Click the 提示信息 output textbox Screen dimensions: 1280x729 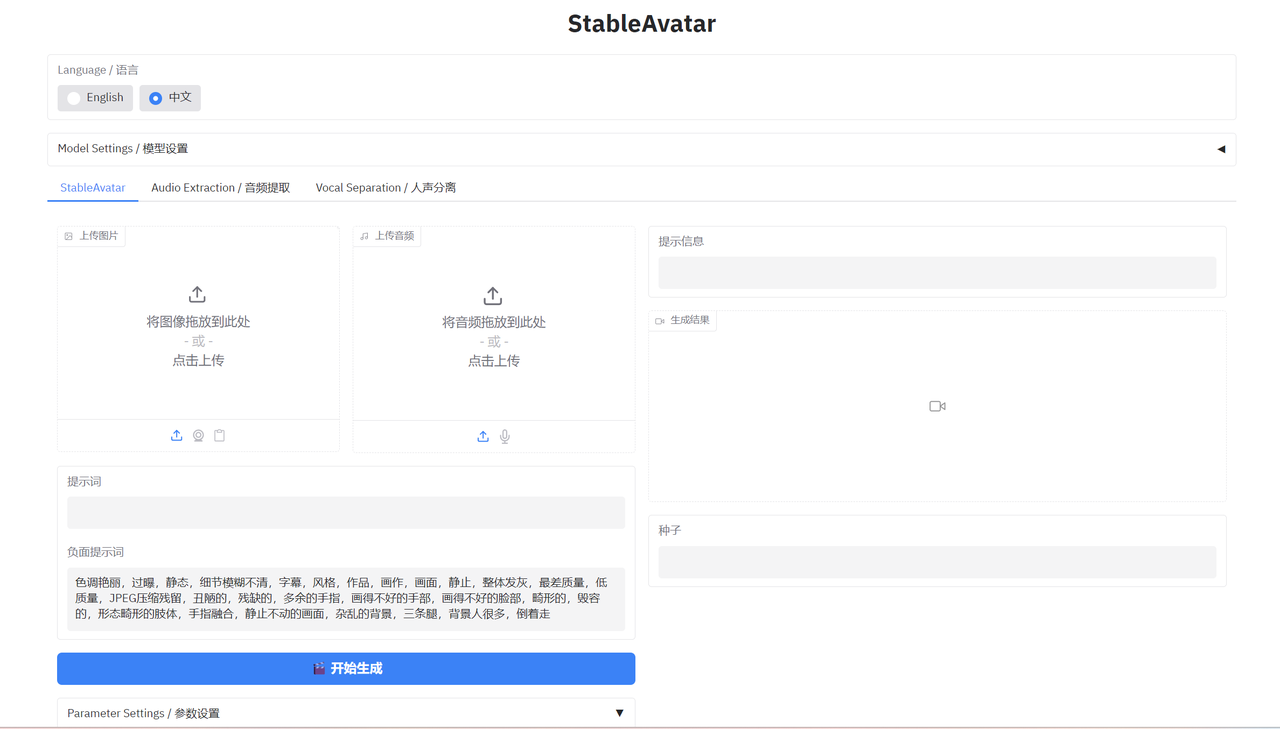pyautogui.click(x=937, y=273)
